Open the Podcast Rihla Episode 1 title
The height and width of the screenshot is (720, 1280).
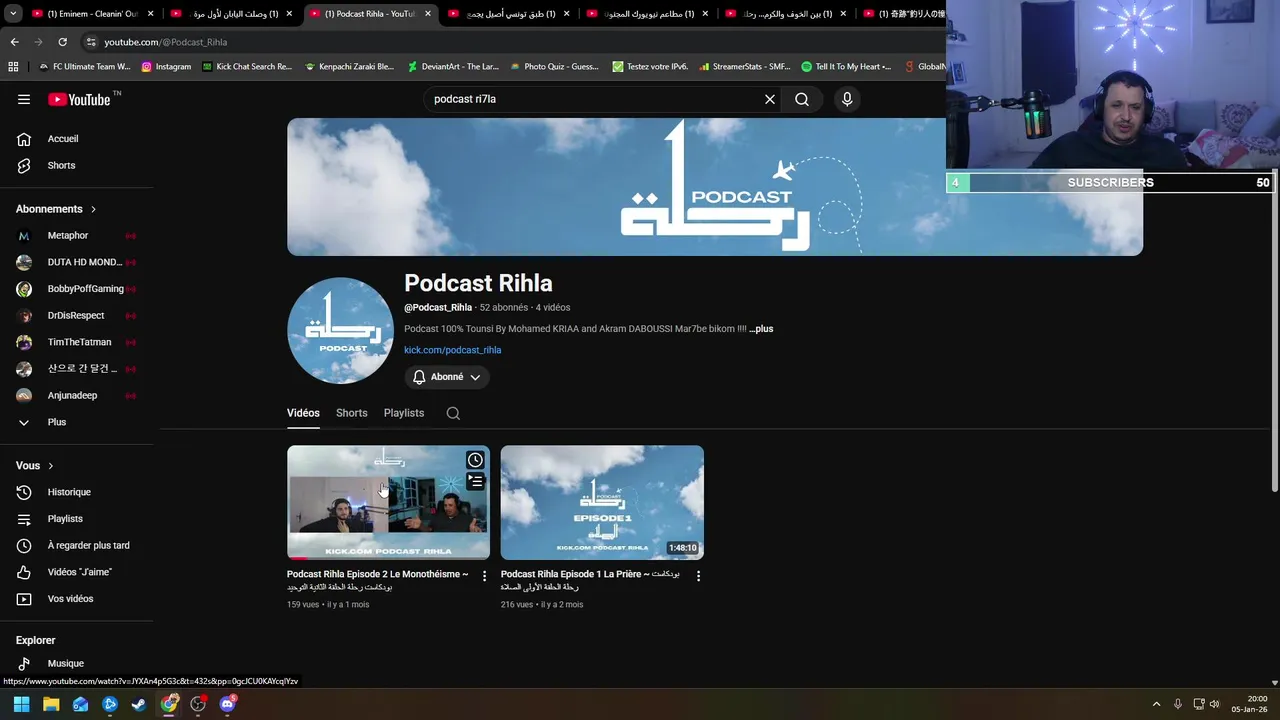[x=590, y=580]
